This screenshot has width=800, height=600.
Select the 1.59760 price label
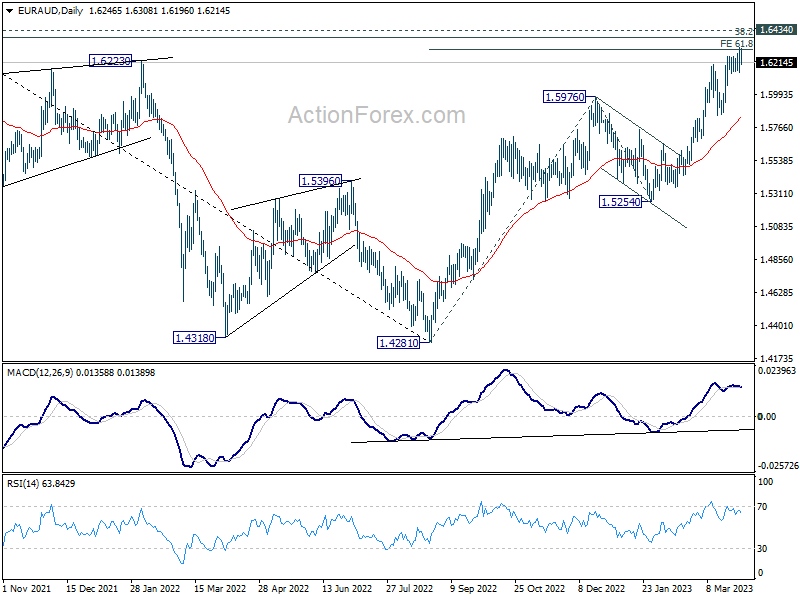click(565, 96)
